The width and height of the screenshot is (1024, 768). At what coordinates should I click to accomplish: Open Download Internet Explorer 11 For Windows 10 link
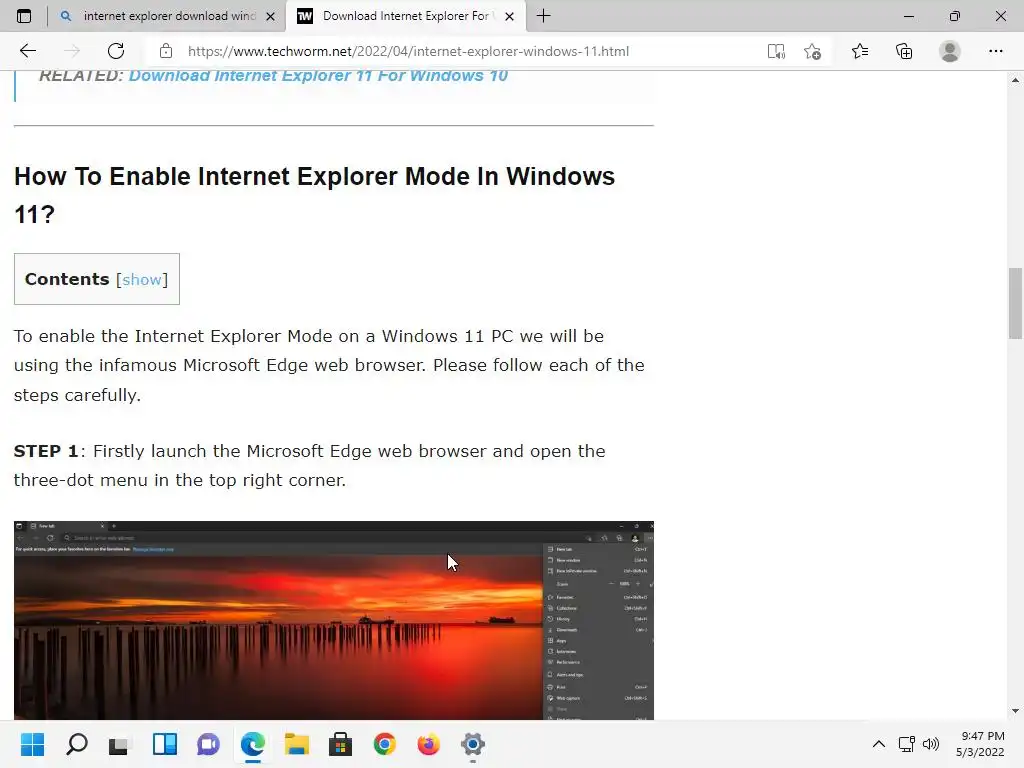click(318, 76)
